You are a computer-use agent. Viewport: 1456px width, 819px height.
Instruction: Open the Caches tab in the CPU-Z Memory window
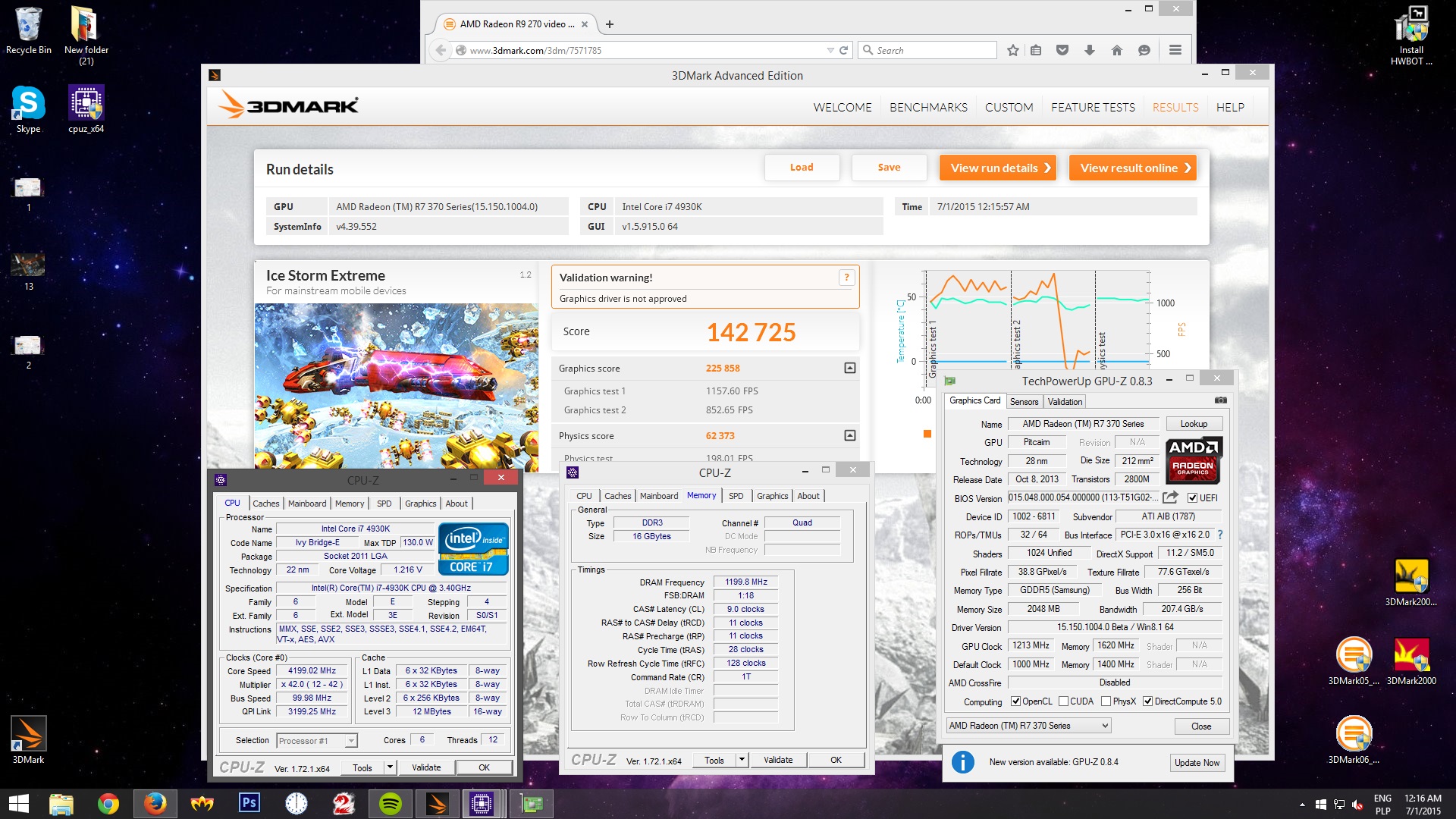[617, 496]
